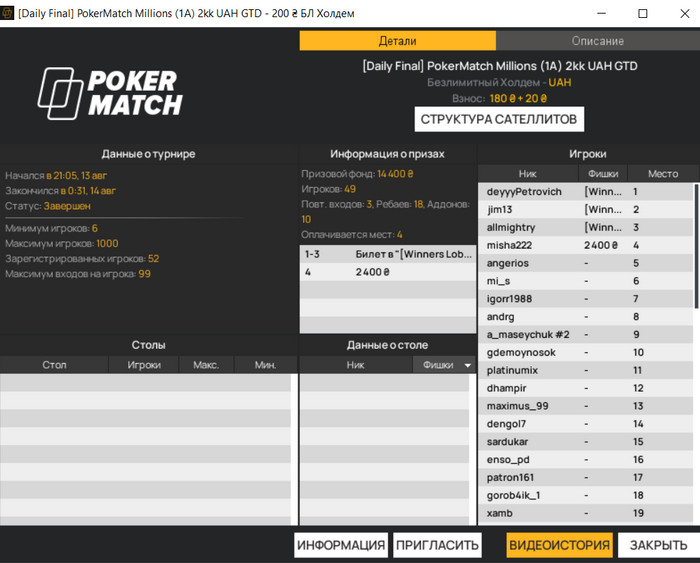
Task: Select player a_maseychuk #2
Action: coord(585,335)
